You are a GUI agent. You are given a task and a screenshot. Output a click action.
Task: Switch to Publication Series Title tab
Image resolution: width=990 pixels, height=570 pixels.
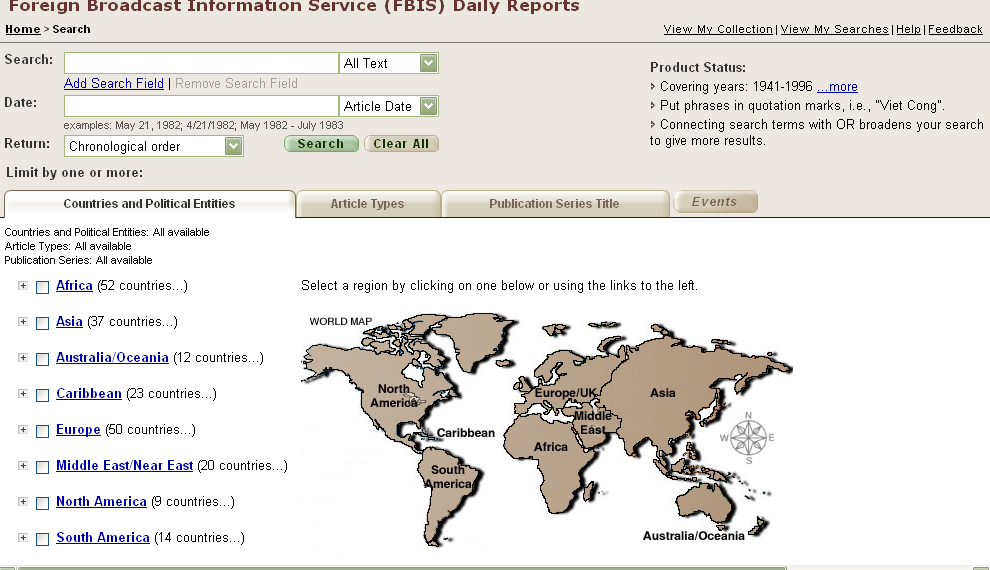point(554,204)
